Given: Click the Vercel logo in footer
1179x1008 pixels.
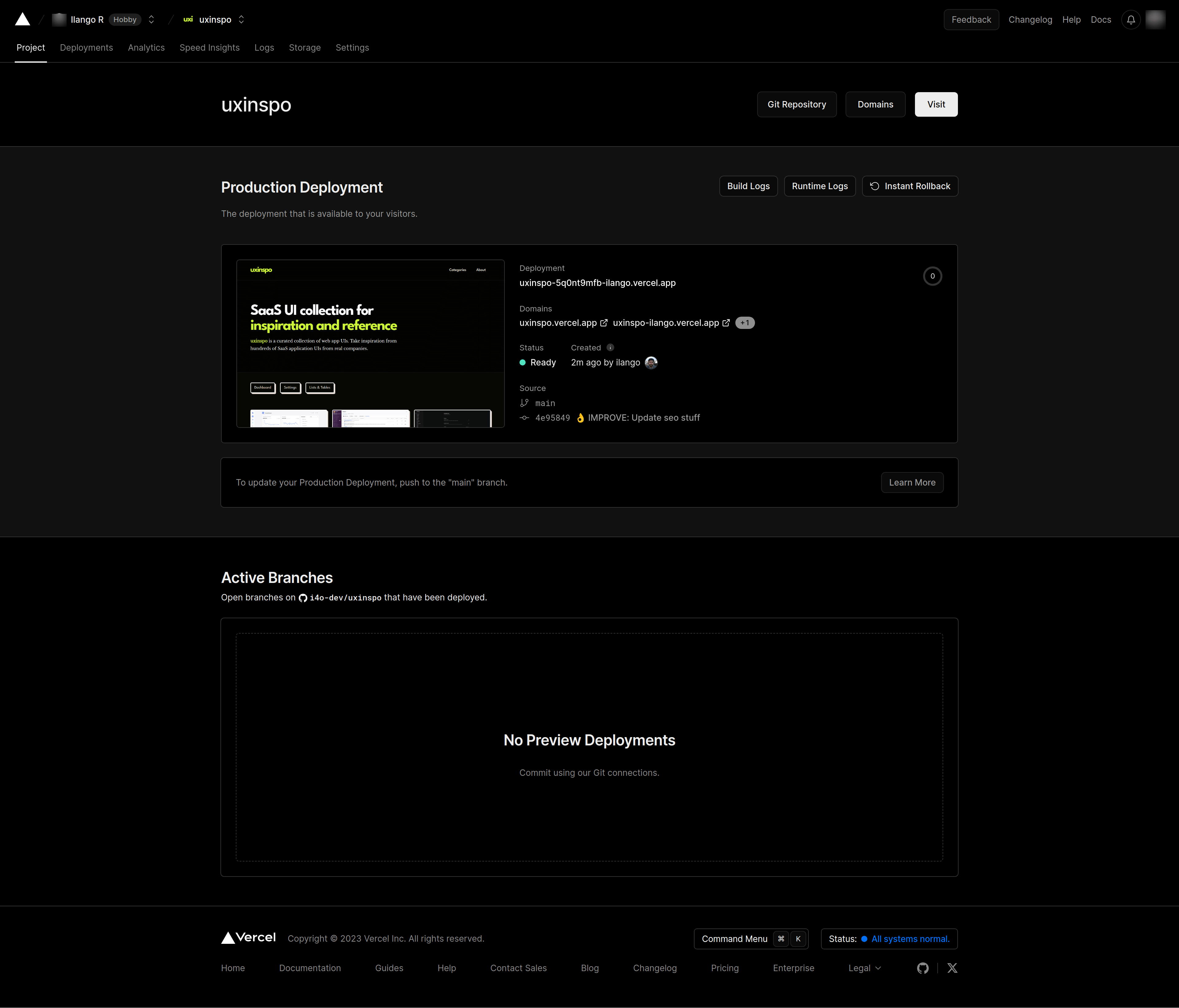Looking at the screenshot, I should (249, 938).
